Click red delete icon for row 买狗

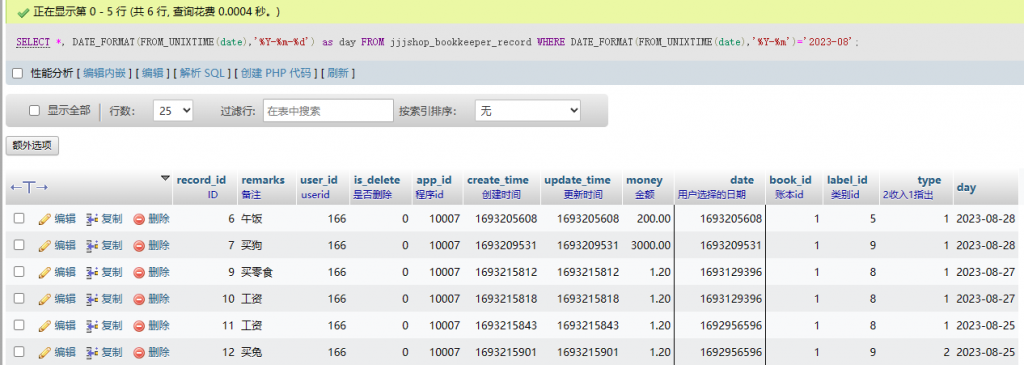coord(139,246)
